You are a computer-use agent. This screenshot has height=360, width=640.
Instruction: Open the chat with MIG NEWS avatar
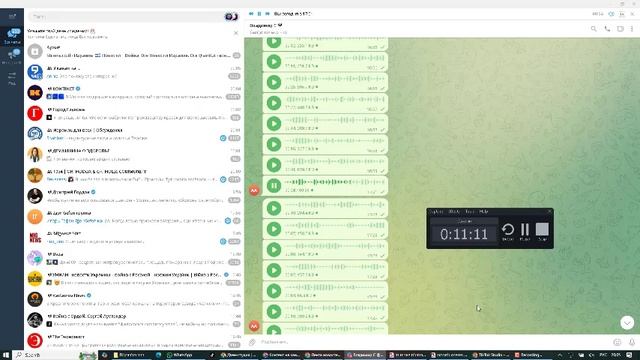[134, 237]
